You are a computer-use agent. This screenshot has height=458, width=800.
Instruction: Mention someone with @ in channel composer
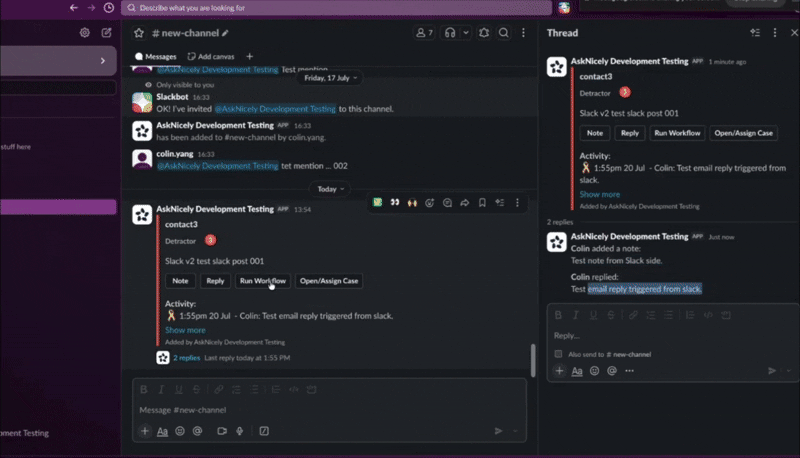(197, 431)
